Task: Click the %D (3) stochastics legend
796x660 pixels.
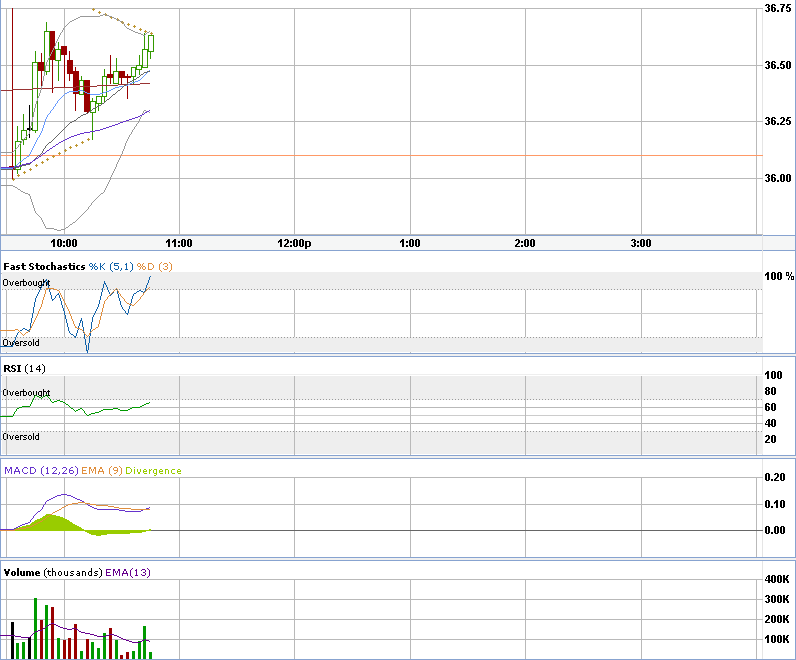Action: click(x=154, y=267)
